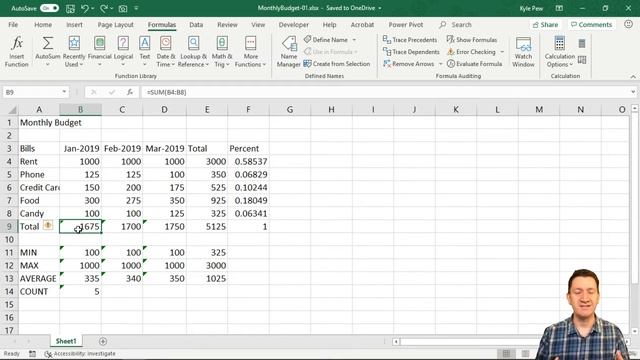This screenshot has width=640, height=360.
Task: Open the Logical functions icon
Action: click(x=123, y=43)
